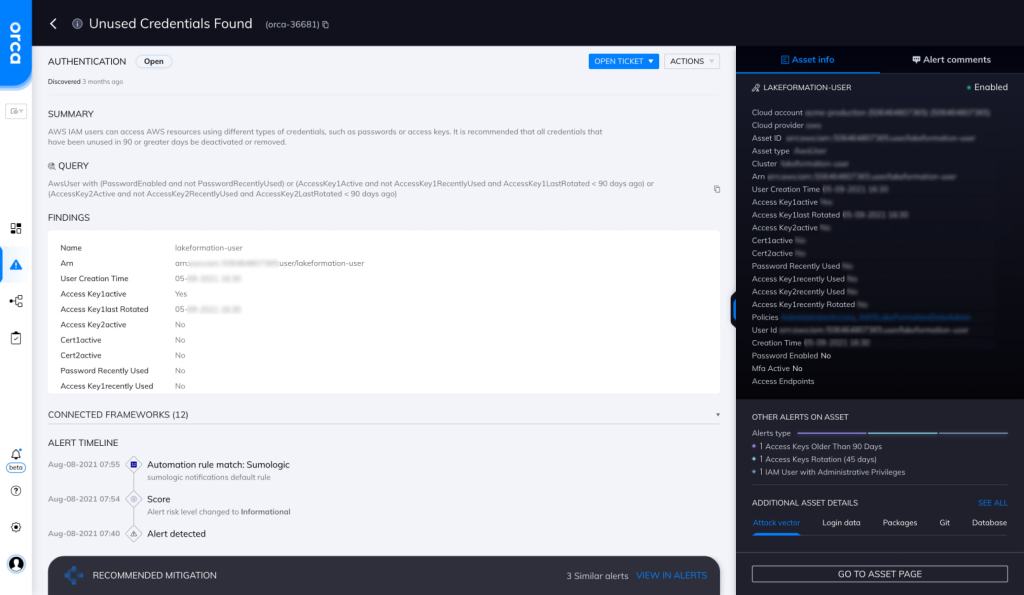Image resolution: width=1024 pixels, height=595 pixels.
Task: Open the settings gear icon in sidebar
Action: click(16, 527)
